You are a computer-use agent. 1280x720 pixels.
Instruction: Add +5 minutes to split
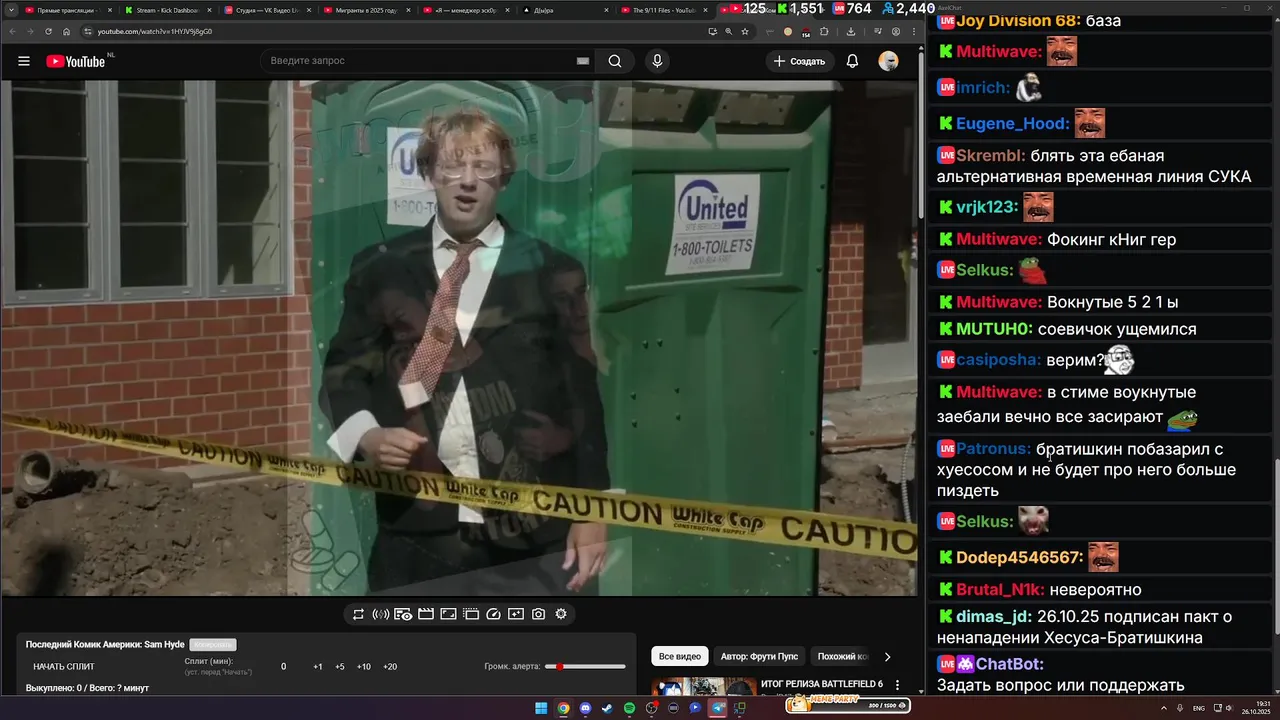(x=340, y=667)
